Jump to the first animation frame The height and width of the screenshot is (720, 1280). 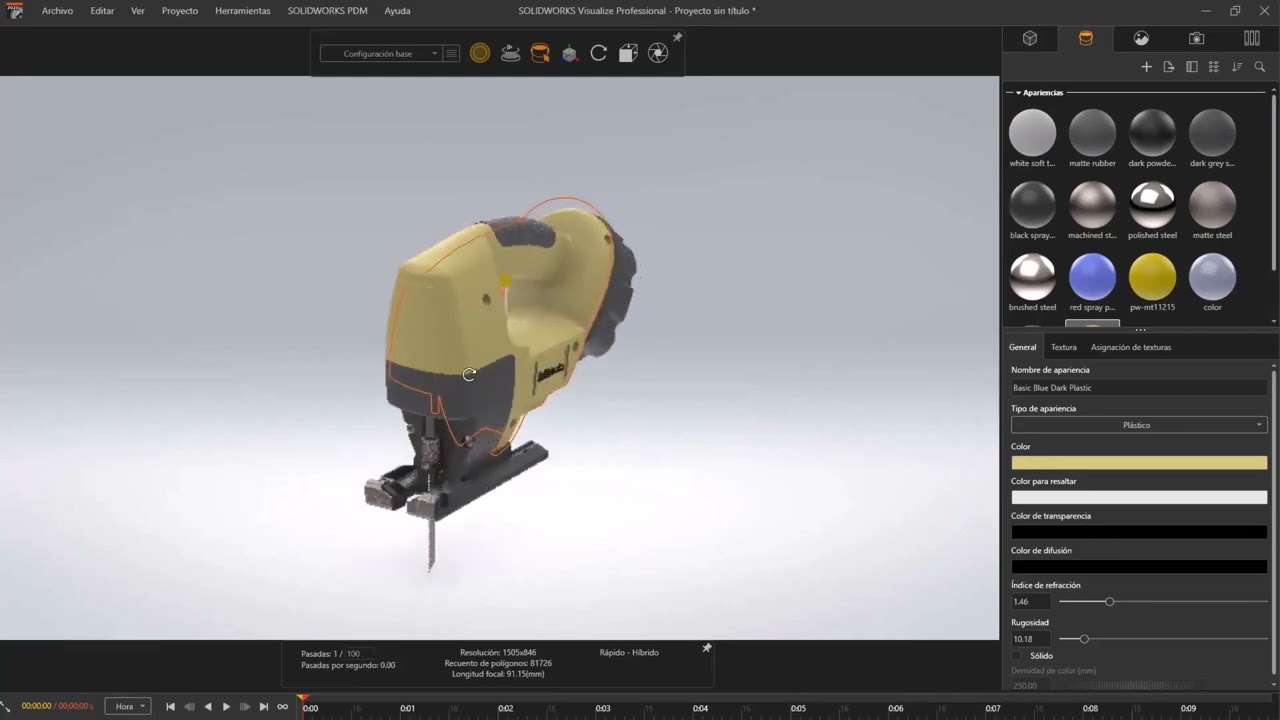pos(170,707)
